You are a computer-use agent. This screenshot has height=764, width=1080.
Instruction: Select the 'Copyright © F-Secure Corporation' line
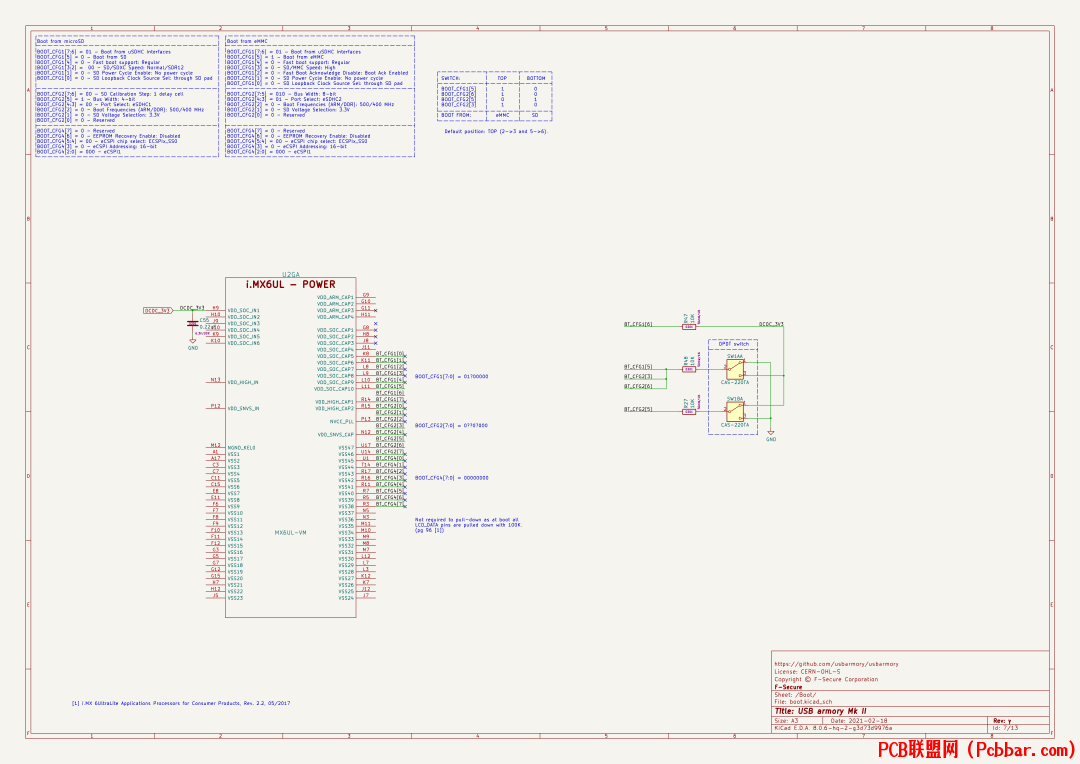826,679
